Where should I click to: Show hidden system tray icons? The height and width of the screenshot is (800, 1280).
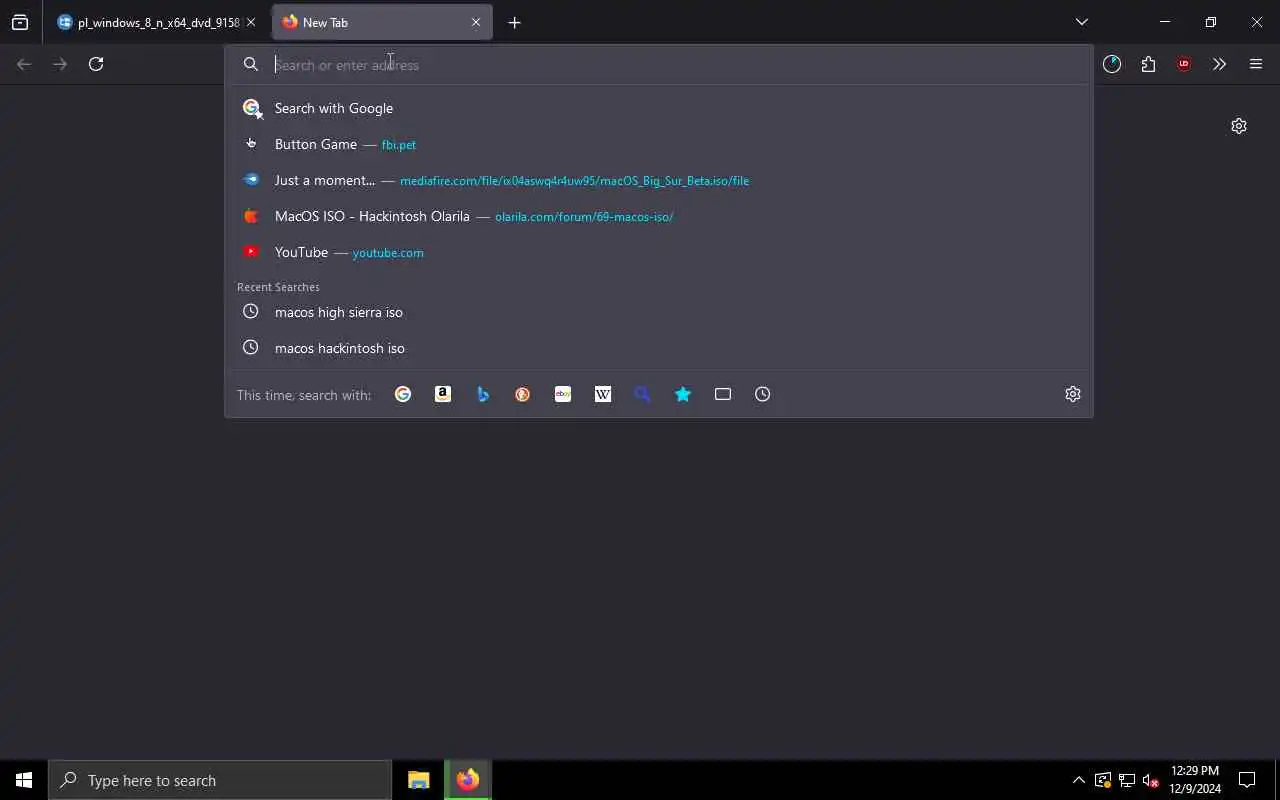[x=1079, y=780]
